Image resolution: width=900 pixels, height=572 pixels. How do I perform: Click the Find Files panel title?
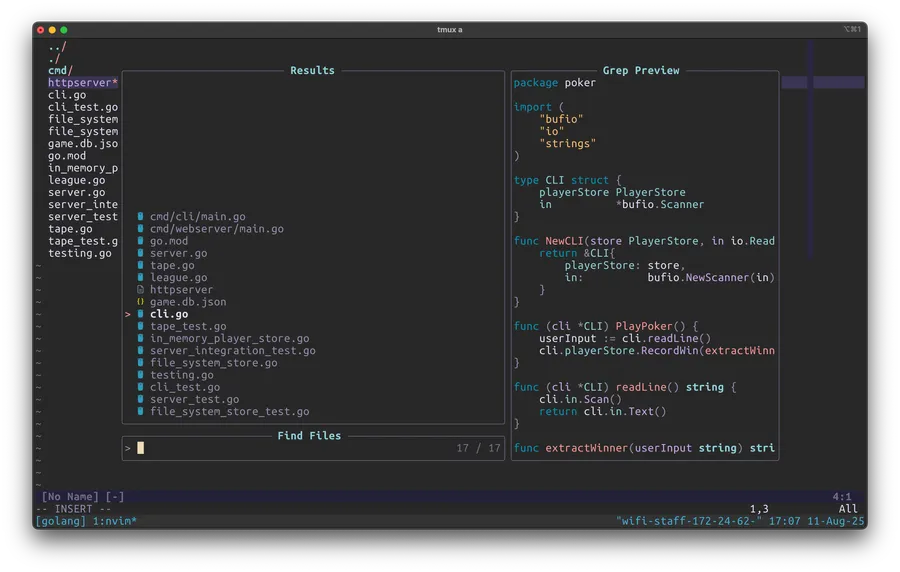(x=309, y=435)
